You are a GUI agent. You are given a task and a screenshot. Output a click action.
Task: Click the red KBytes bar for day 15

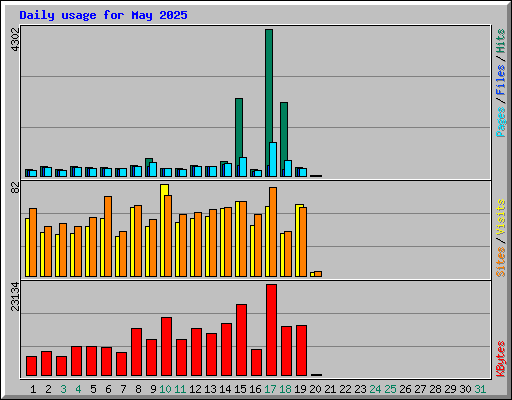[241, 340]
